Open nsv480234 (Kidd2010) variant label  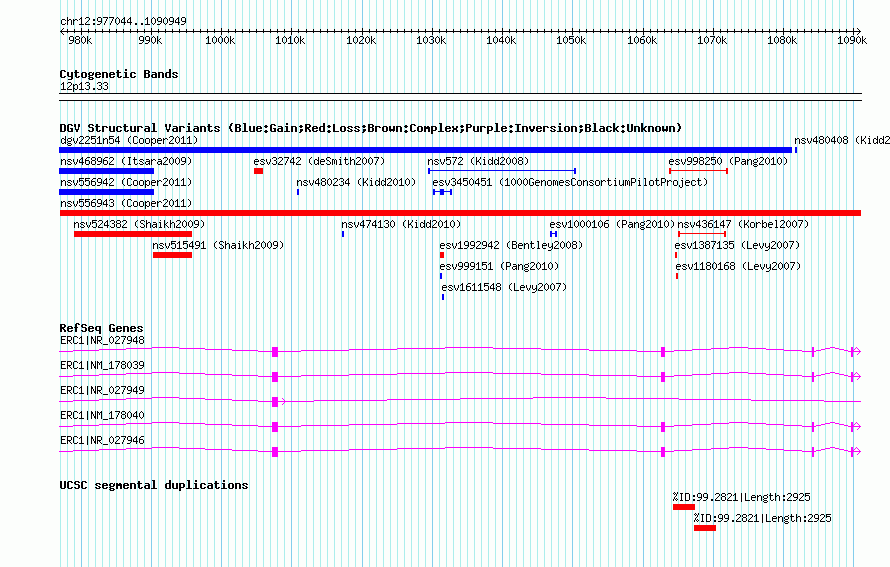click(356, 182)
